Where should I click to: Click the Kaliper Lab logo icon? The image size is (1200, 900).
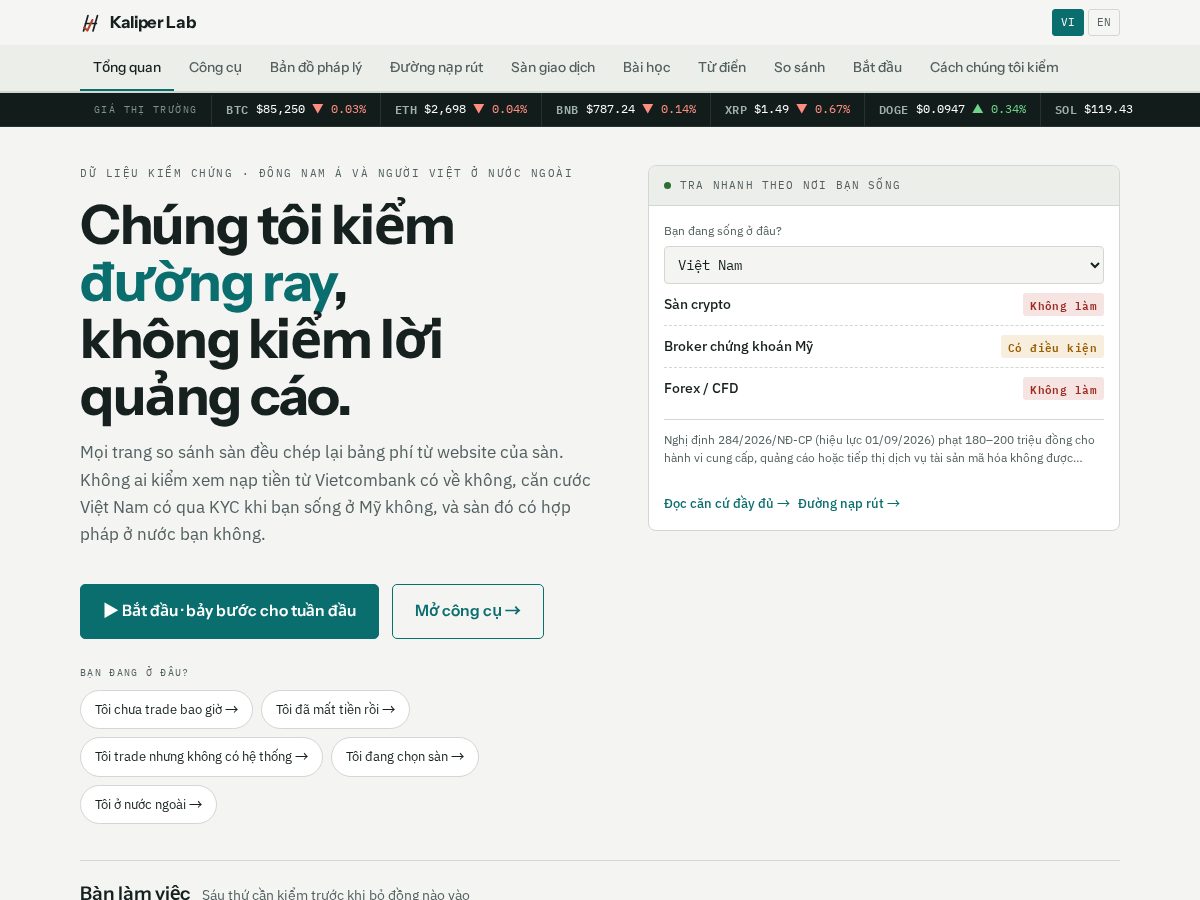[90, 23]
